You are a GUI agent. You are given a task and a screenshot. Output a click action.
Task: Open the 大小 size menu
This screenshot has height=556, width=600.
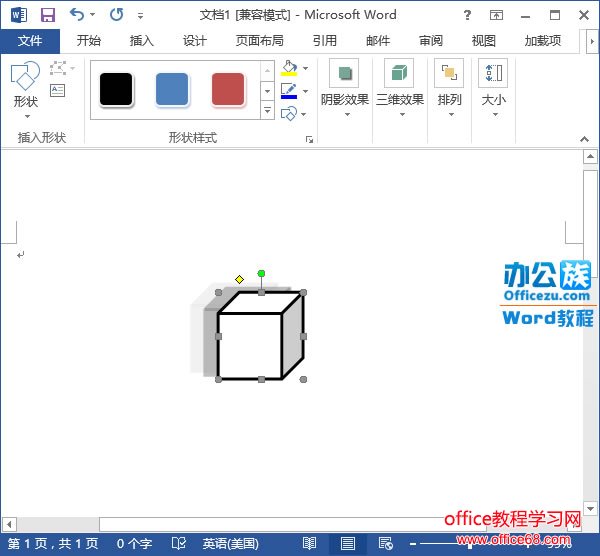point(494,89)
